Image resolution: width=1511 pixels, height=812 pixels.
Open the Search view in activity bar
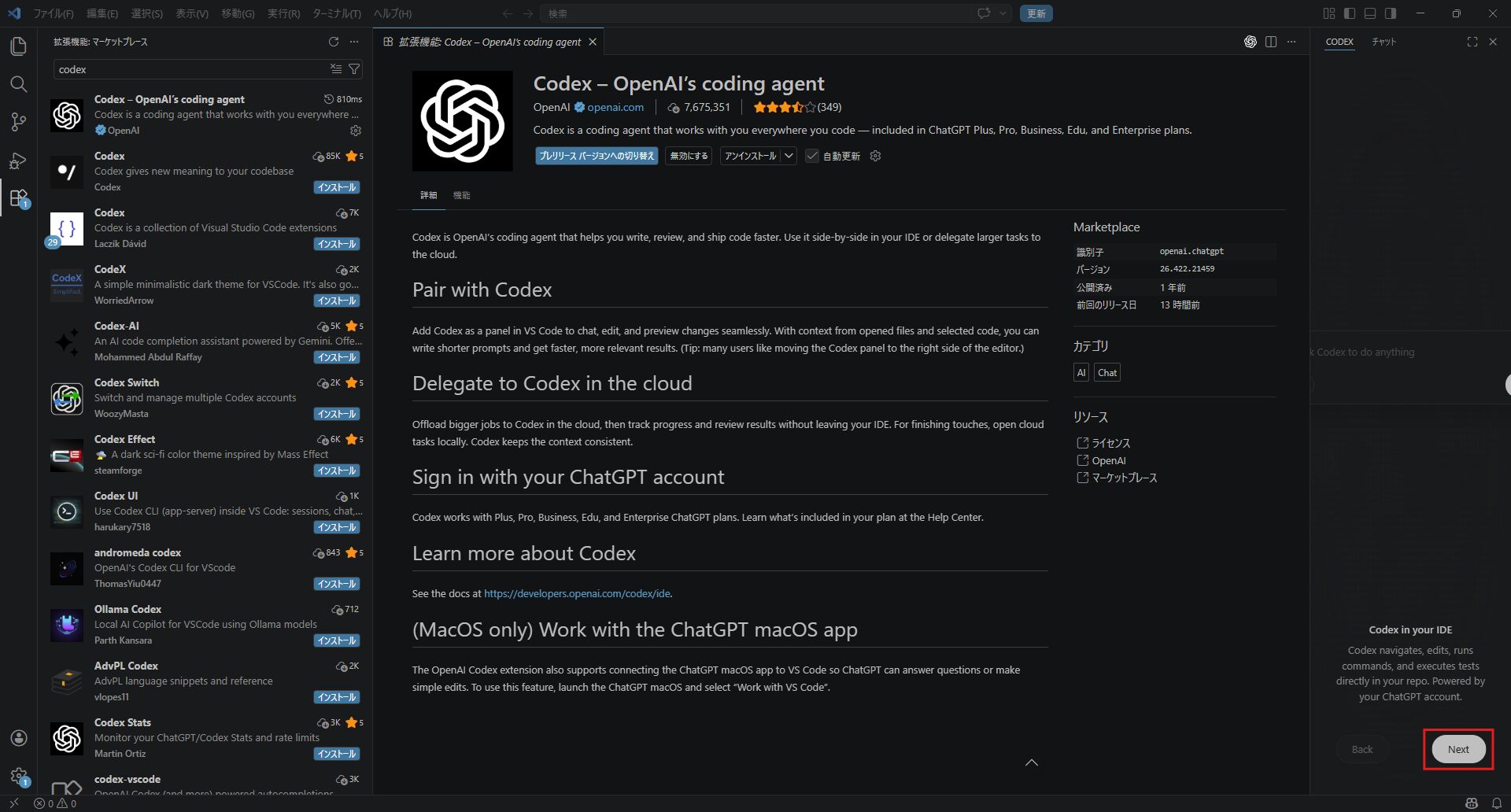coord(18,84)
